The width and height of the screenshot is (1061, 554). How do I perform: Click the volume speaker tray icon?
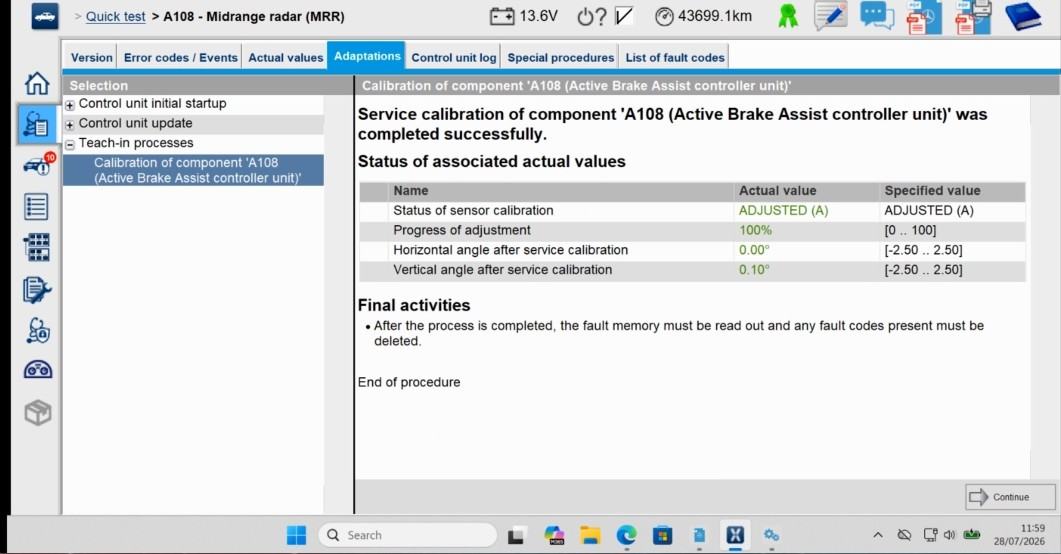(x=949, y=535)
